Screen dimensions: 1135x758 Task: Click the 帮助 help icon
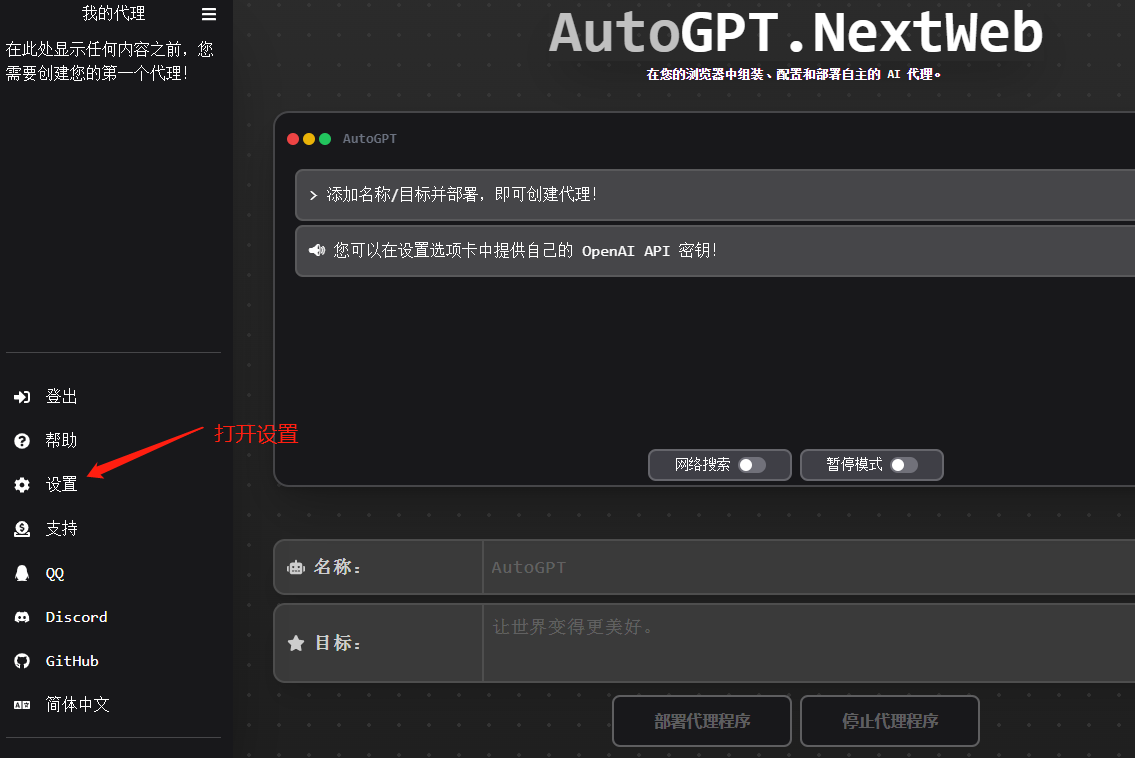[x=21, y=440]
